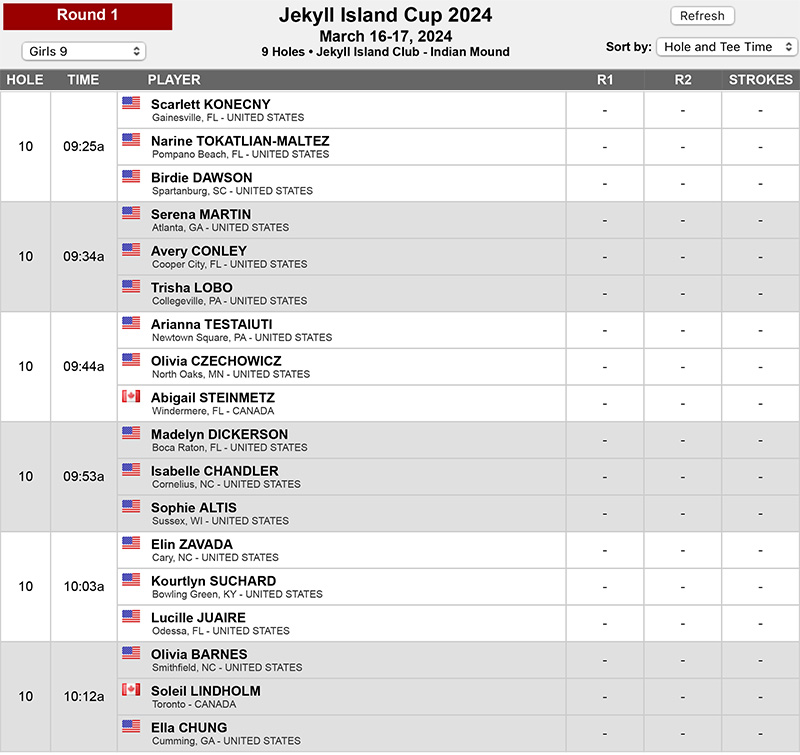
Task: Click the 09:34a tee time
Action: coord(84,257)
